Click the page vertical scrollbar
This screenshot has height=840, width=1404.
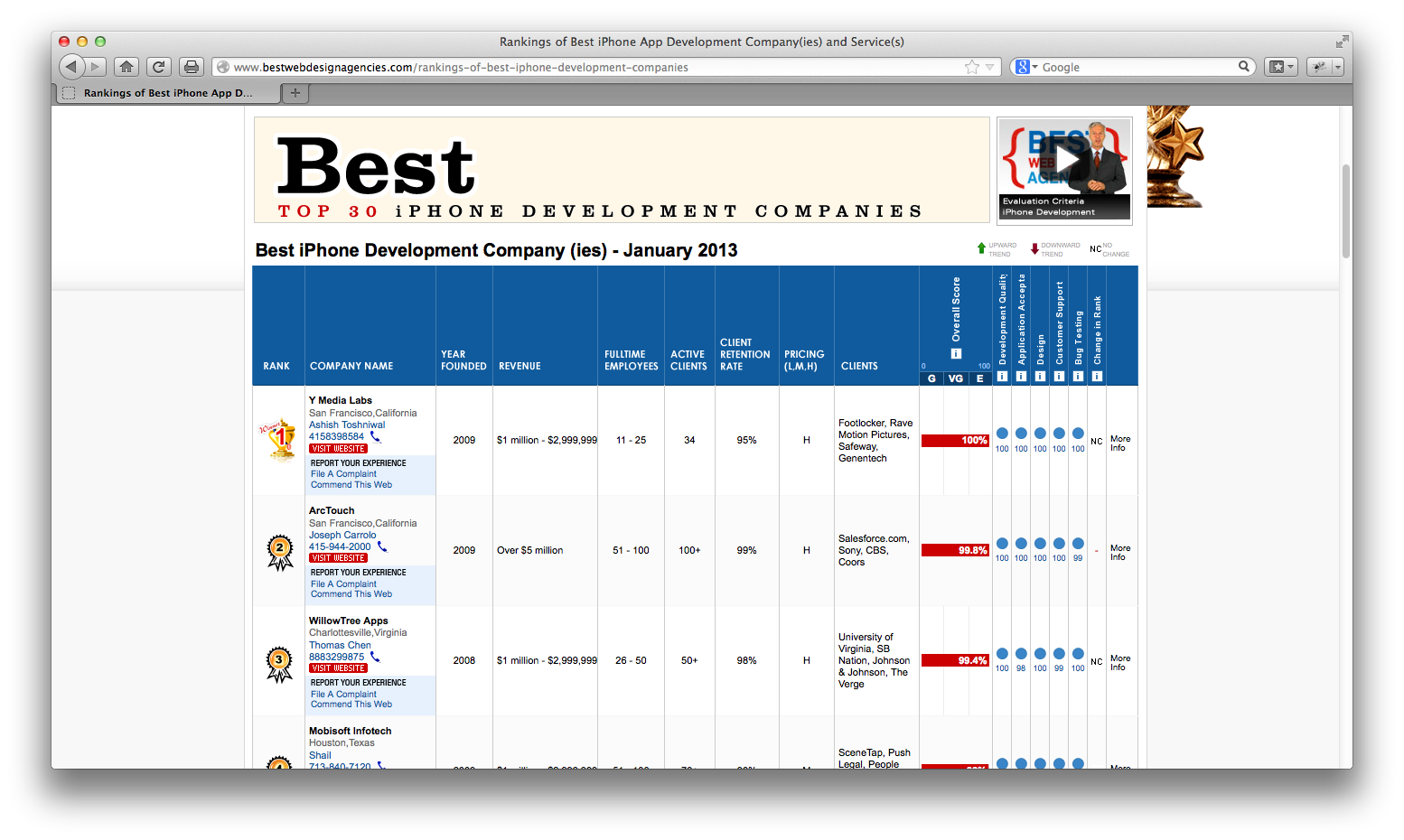point(1346,211)
